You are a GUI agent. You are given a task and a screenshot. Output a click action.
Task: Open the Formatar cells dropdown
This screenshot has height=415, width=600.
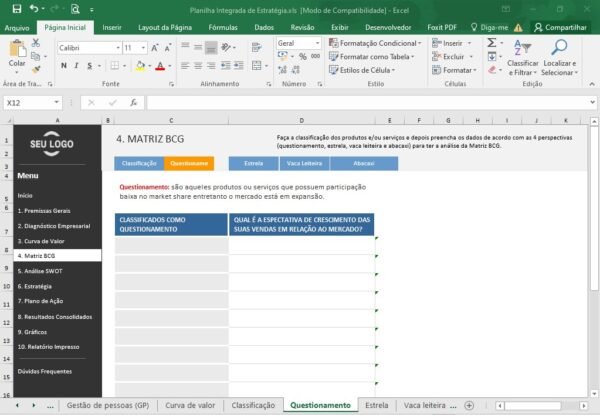pyautogui.click(x=454, y=70)
